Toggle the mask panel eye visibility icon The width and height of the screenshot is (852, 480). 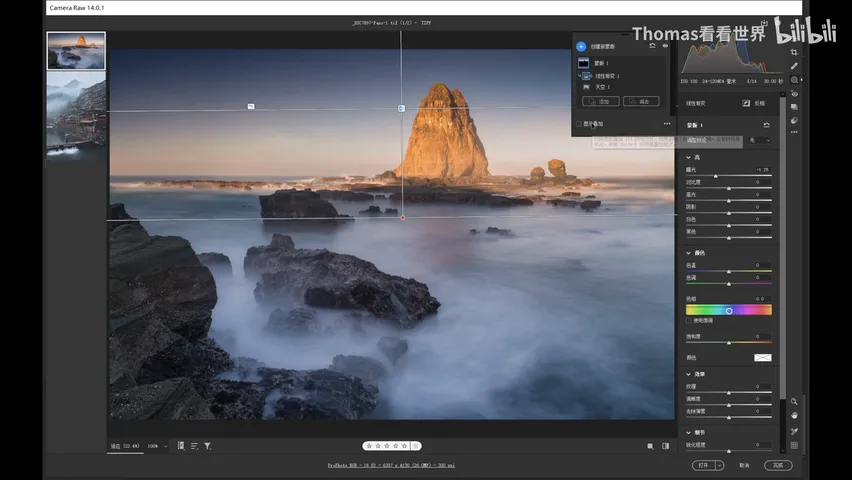pyautogui.click(x=665, y=46)
